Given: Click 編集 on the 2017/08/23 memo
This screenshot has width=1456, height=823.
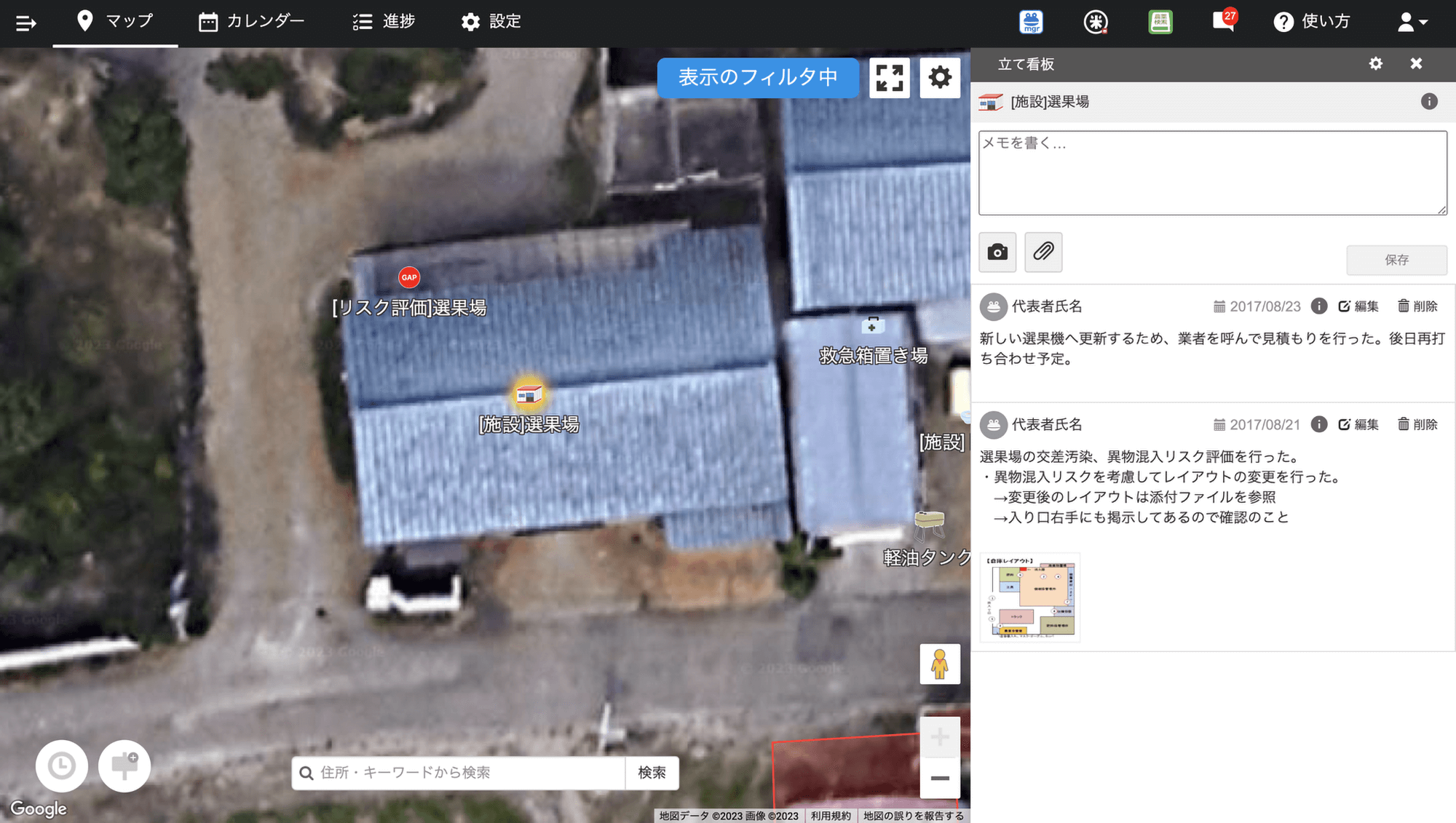Looking at the screenshot, I should [1358, 306].
